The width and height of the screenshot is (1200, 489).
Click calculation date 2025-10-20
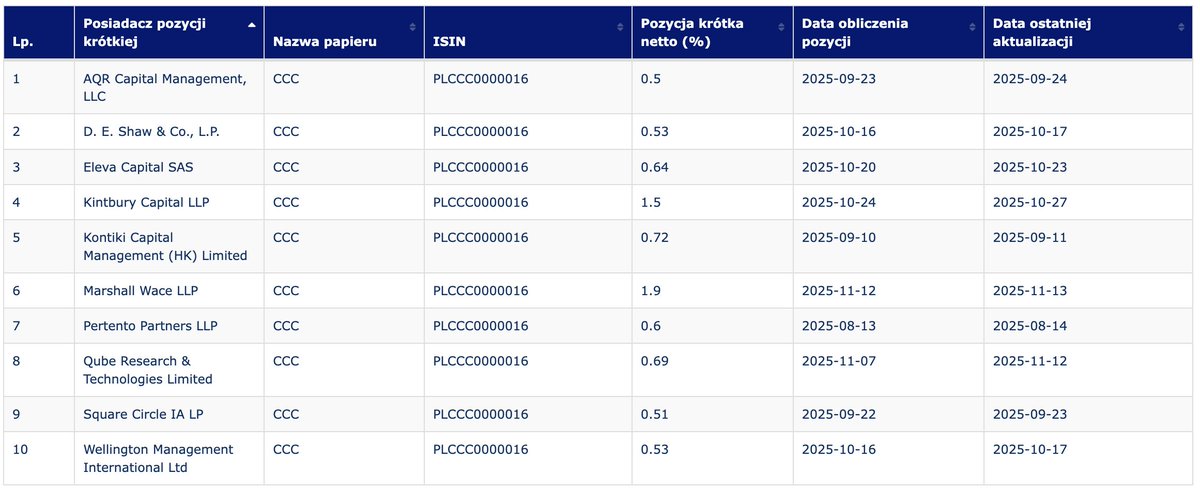pyautogui.click(x=839, y=167)
